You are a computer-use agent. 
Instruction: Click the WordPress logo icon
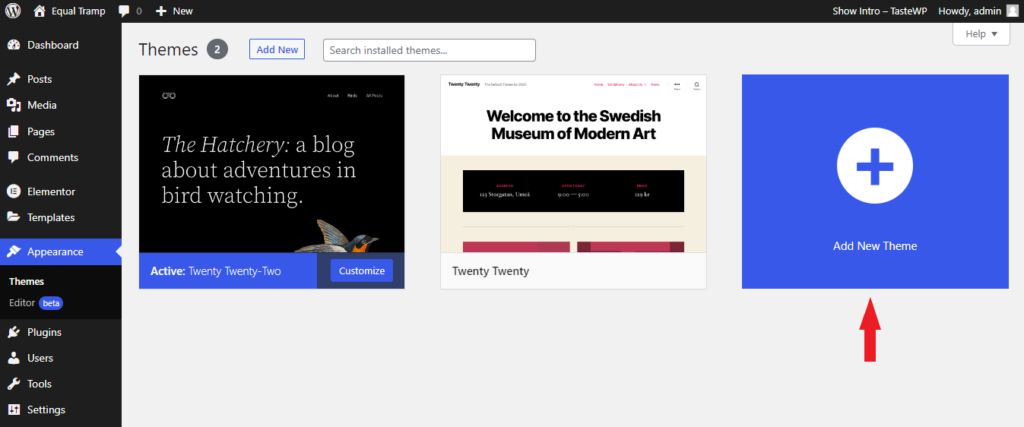(x=13, y=11)
